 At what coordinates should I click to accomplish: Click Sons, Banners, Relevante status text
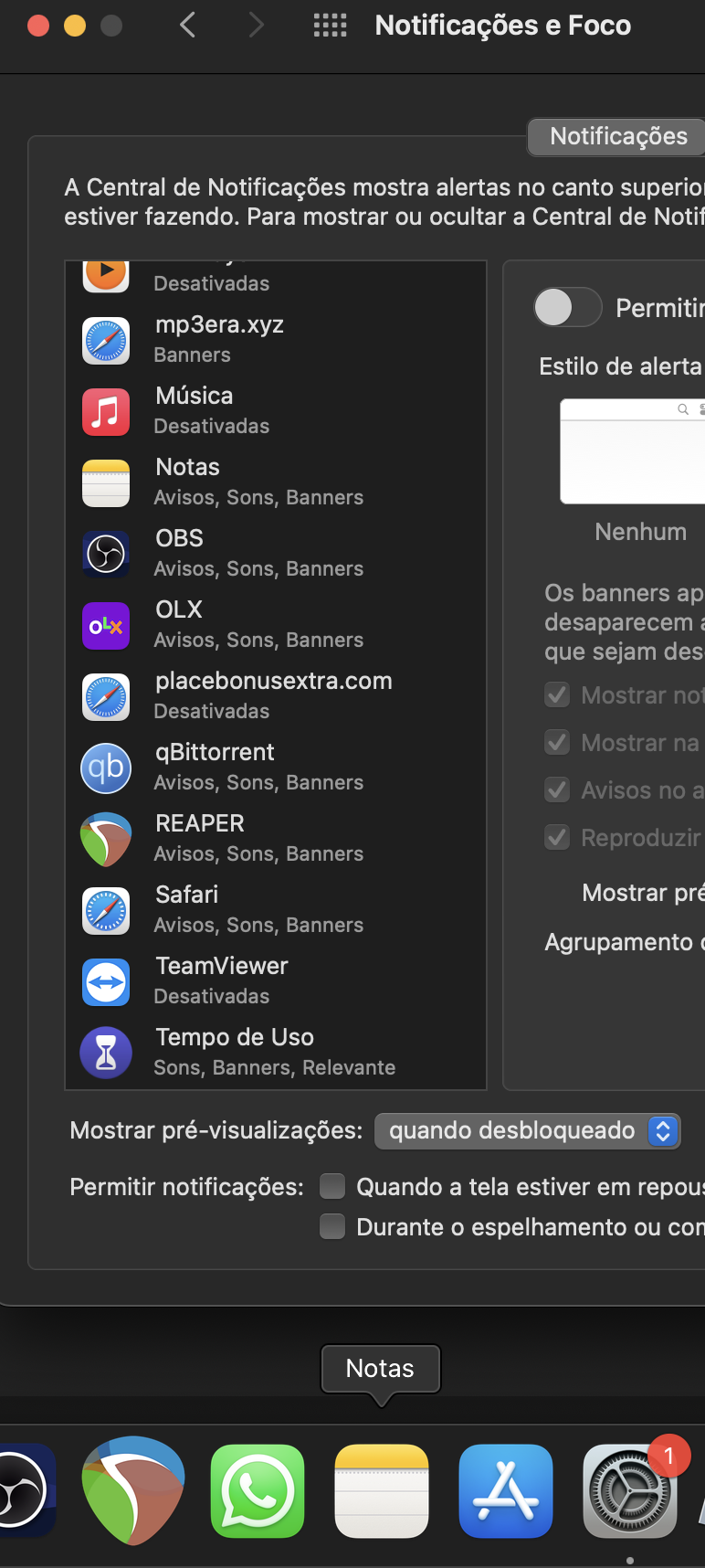[x=275, y=1067]
